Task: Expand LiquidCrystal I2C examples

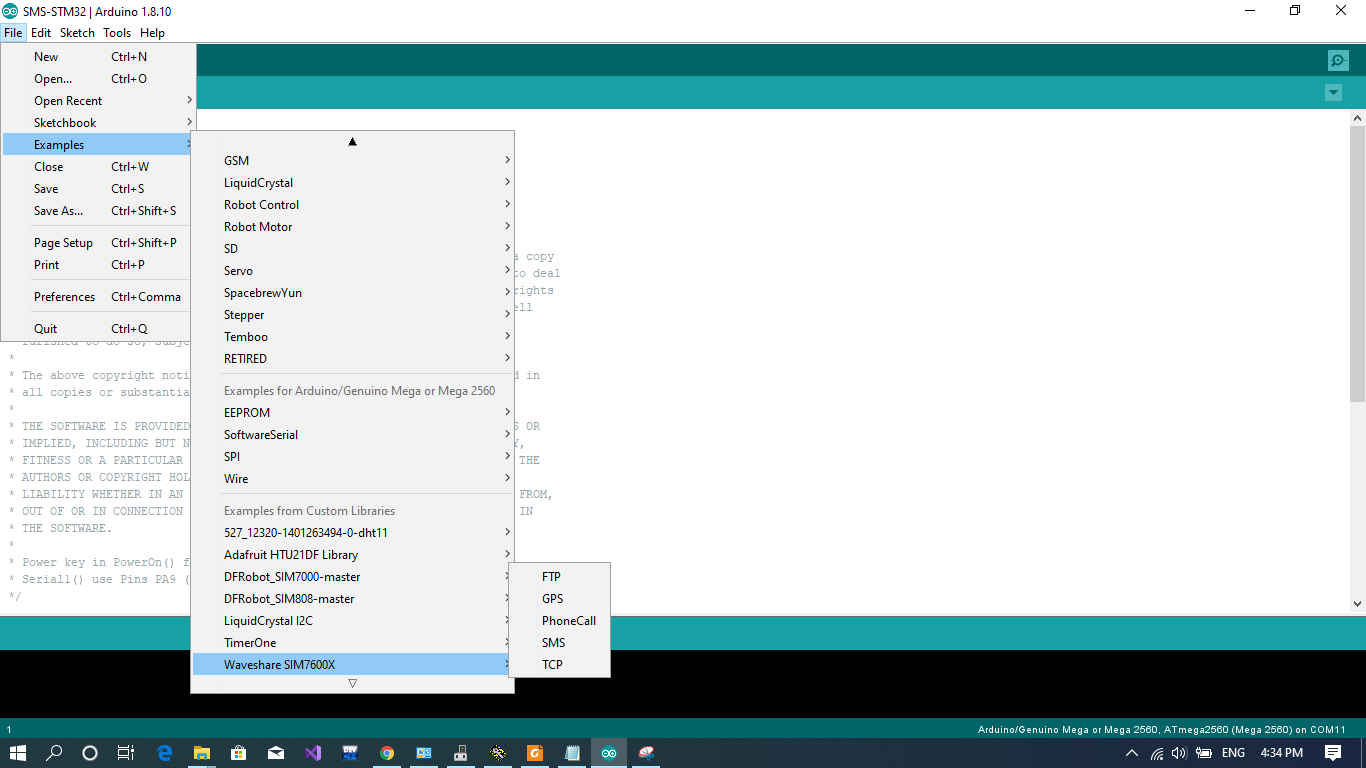Action: click(x=352, y=621)
